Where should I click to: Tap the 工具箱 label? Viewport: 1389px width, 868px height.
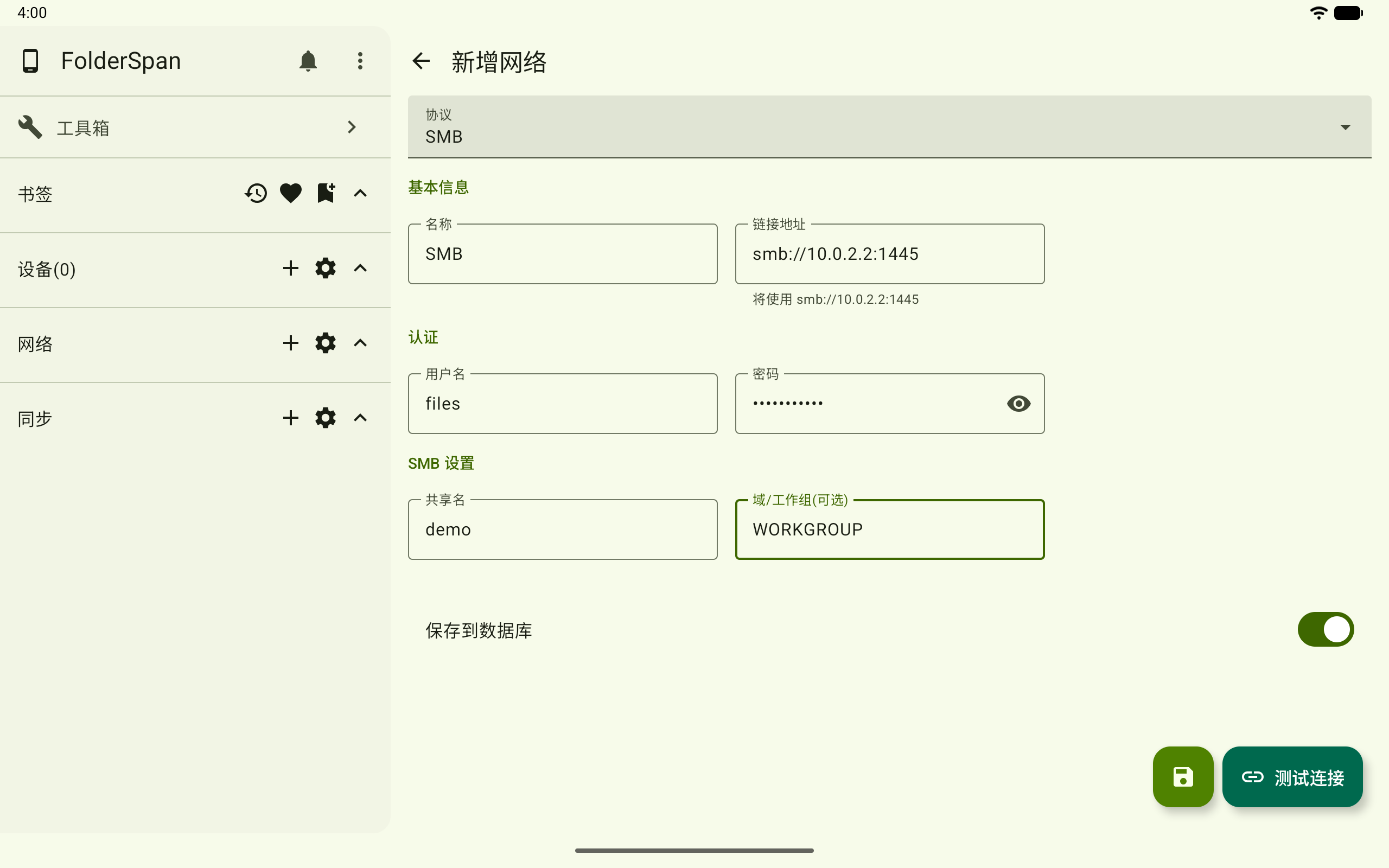click(x=83, y=127)
